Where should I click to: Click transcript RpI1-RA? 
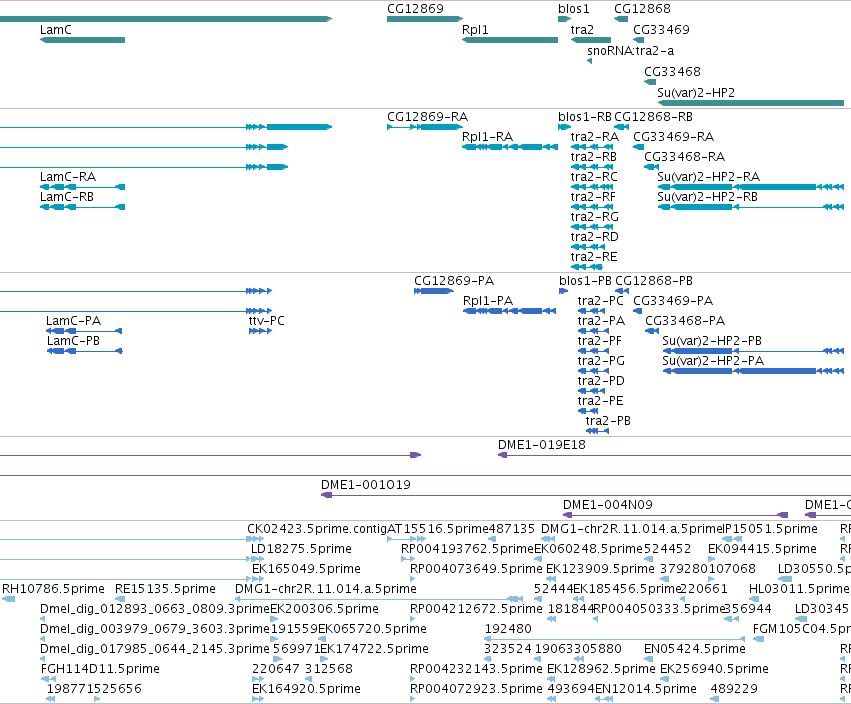[x=510, y=147]
